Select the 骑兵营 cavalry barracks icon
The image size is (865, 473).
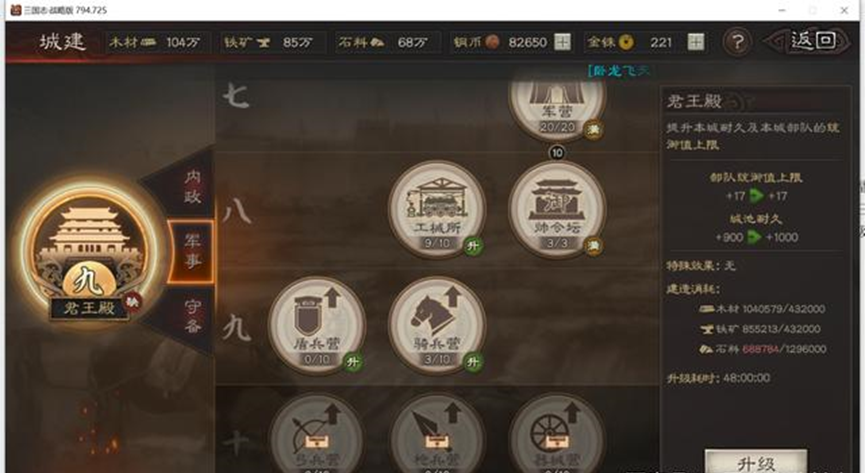pos(437,326)
